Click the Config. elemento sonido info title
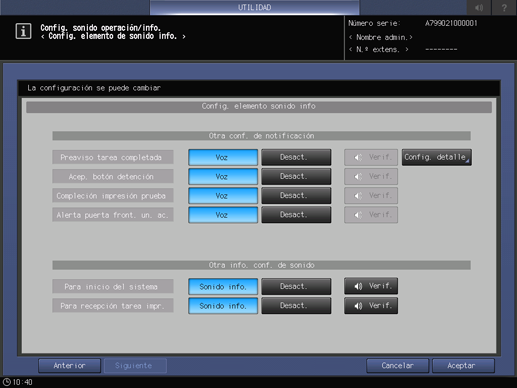517x388 pixels. point(259,106)
